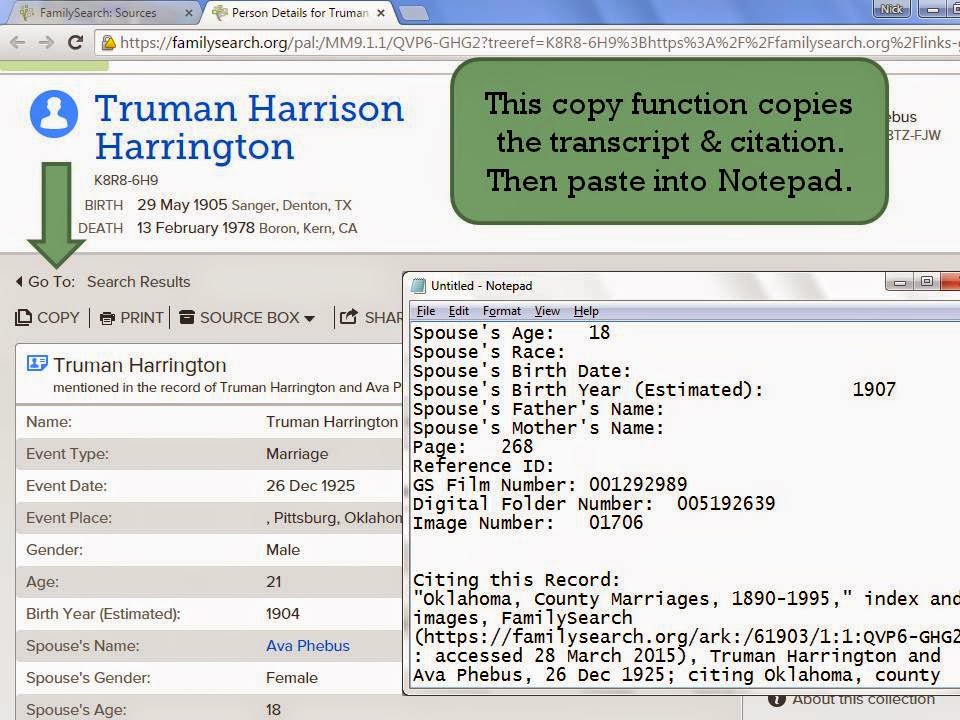Open Notepad File menu
Screen dimensions: 960x720
click(x=426, y=311)
